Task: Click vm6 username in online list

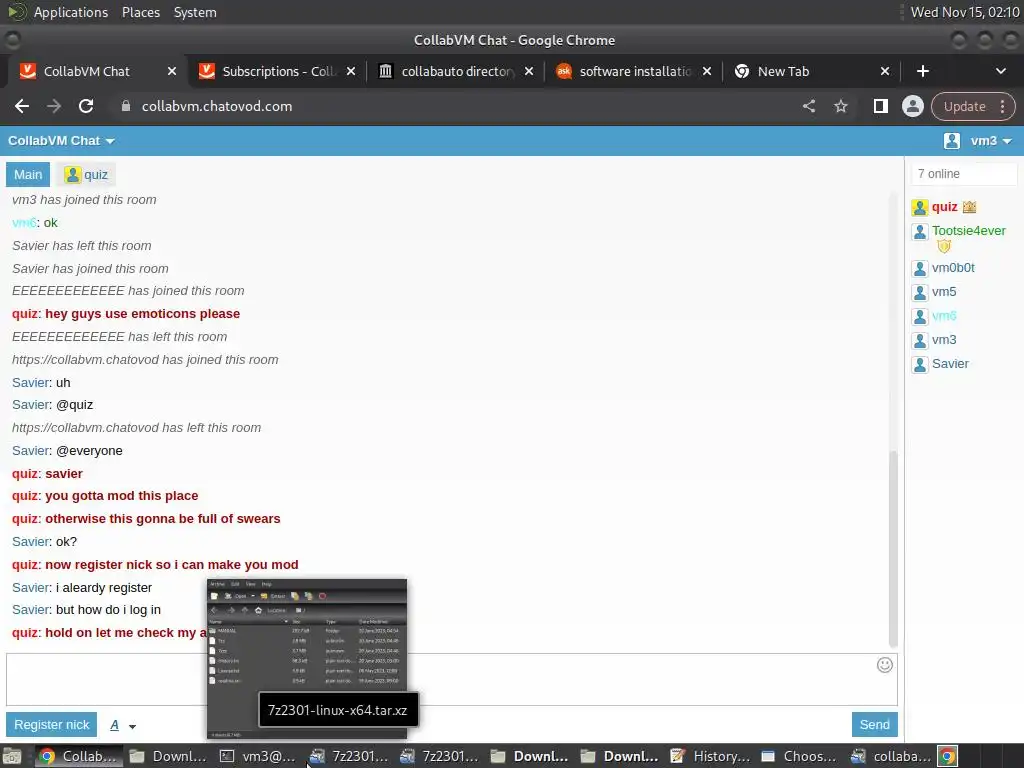Action: pyautogui.click(x=944, y=316)
